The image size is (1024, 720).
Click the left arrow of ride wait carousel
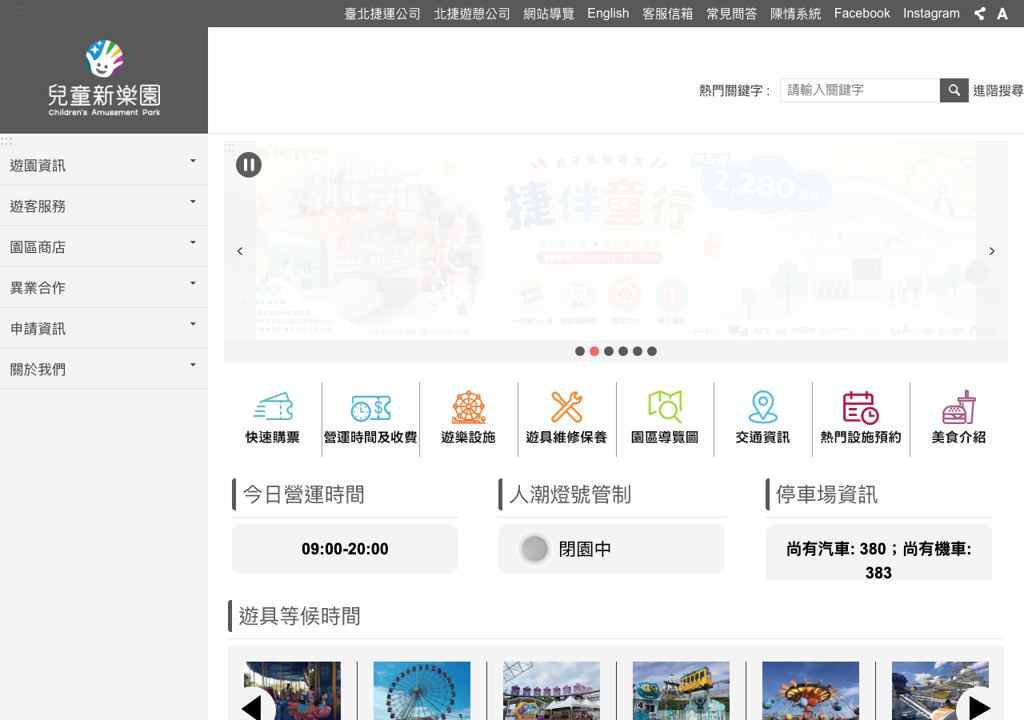point(252,708)
